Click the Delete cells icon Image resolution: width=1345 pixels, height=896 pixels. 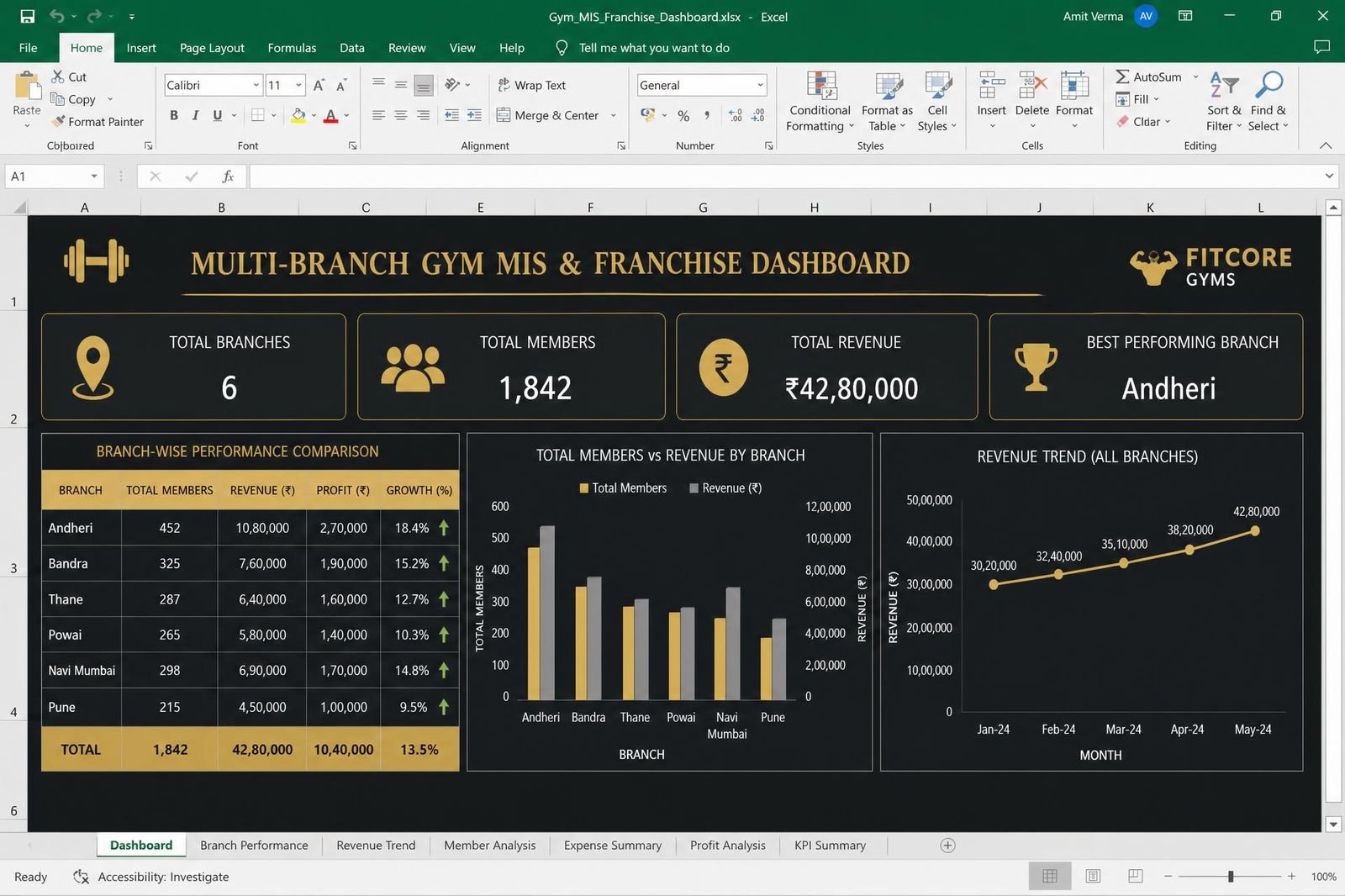[x=1032, y=85]
